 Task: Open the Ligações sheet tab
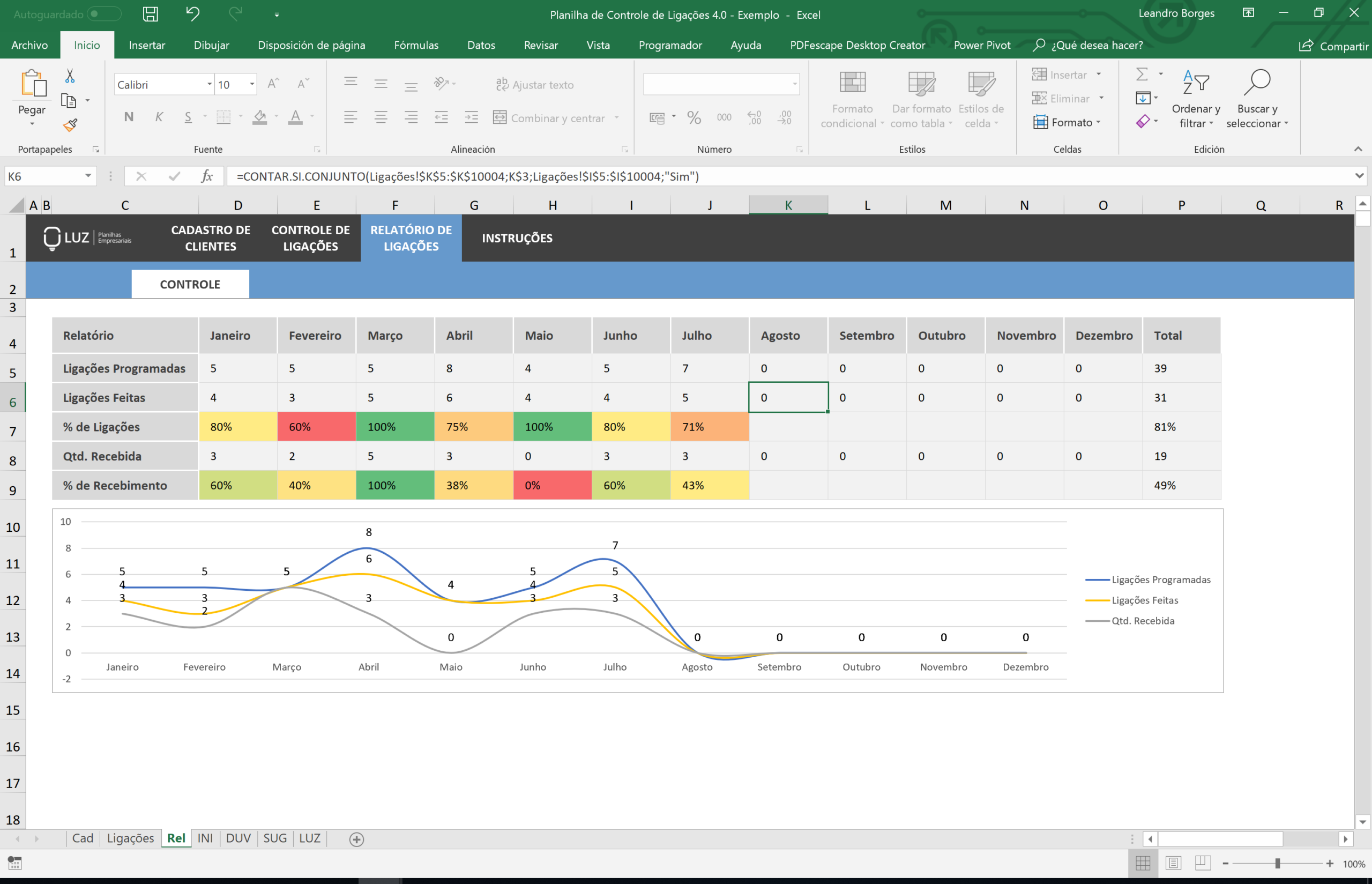[x=130, y=838]
